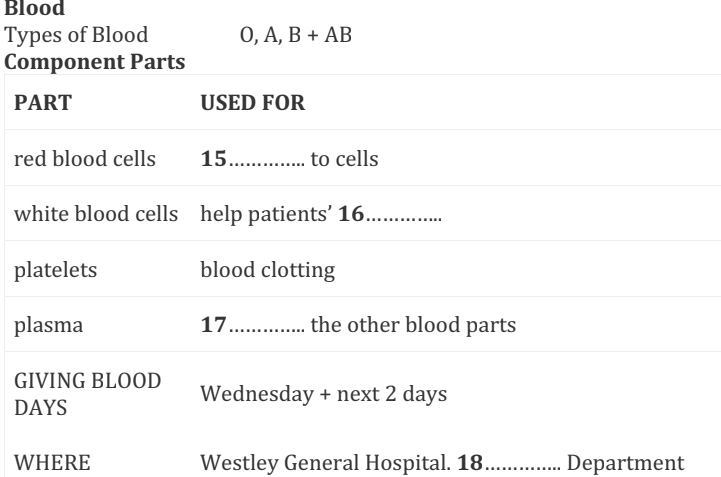This screenshot has width=721, height=477.
Task: Click the 'white blood cells' cell
Action: pyautogui.click(x=96, y=214)
